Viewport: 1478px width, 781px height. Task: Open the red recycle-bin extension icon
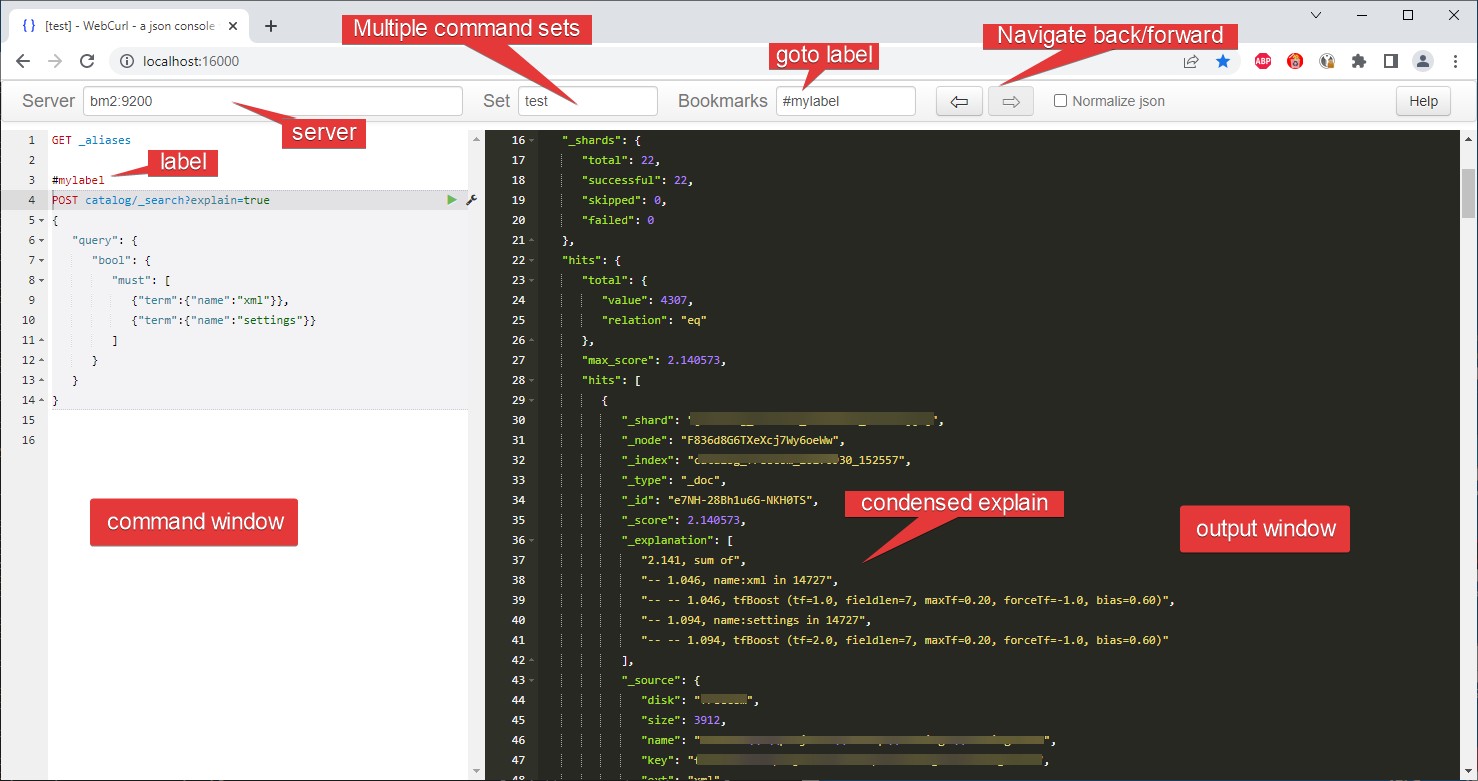pyautogui.click(x=1295, y=61)
